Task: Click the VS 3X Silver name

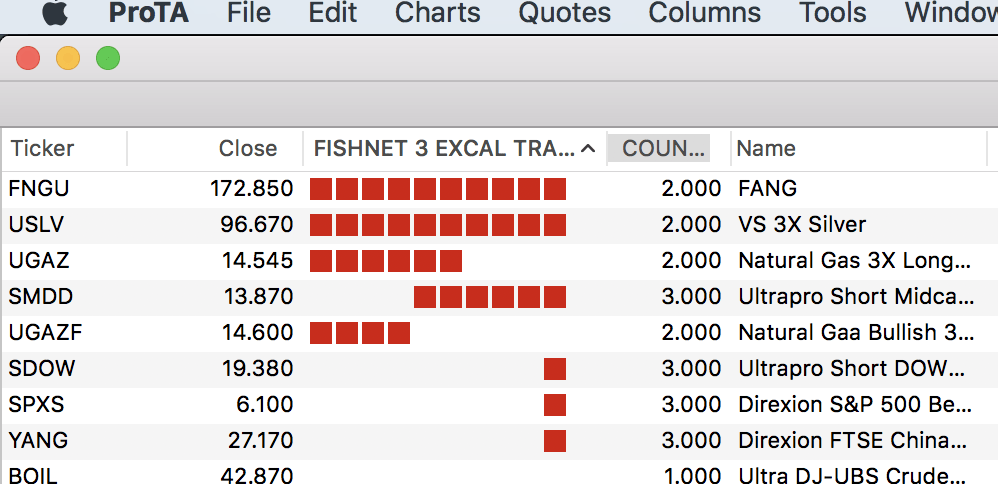Action: click(802, 225)
